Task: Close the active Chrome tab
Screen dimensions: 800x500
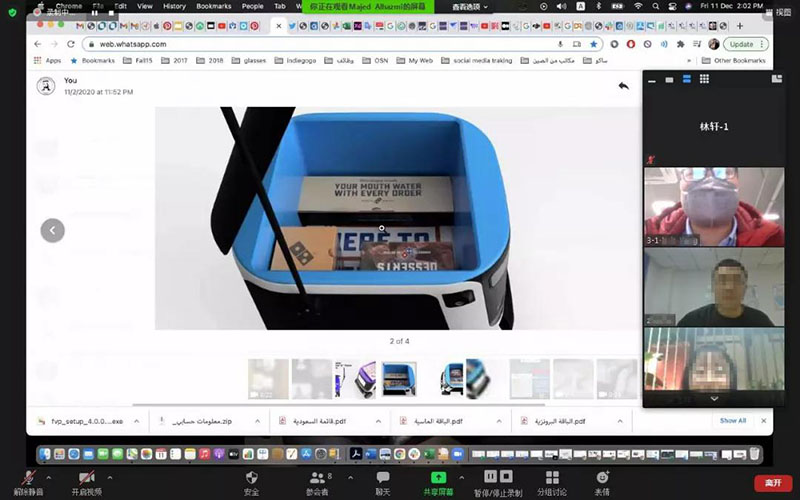Action: pyautogui.click(x=279, y=26)
